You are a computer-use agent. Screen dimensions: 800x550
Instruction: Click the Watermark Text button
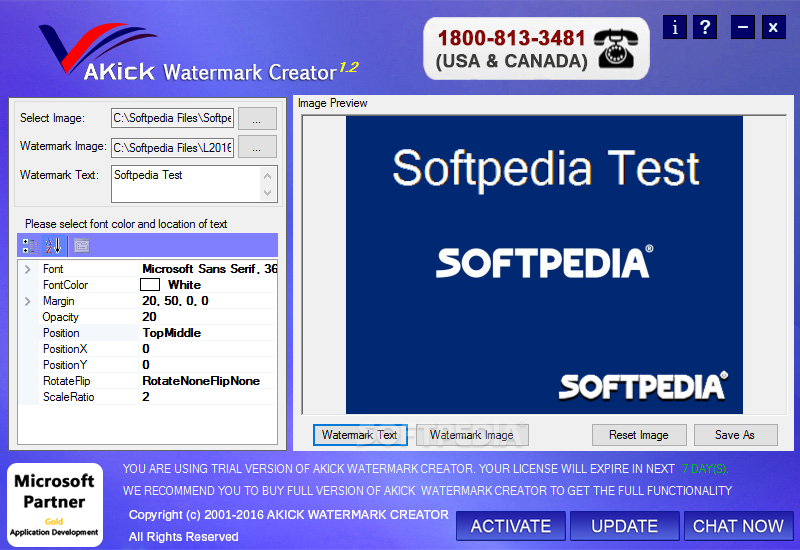(360, 435)
